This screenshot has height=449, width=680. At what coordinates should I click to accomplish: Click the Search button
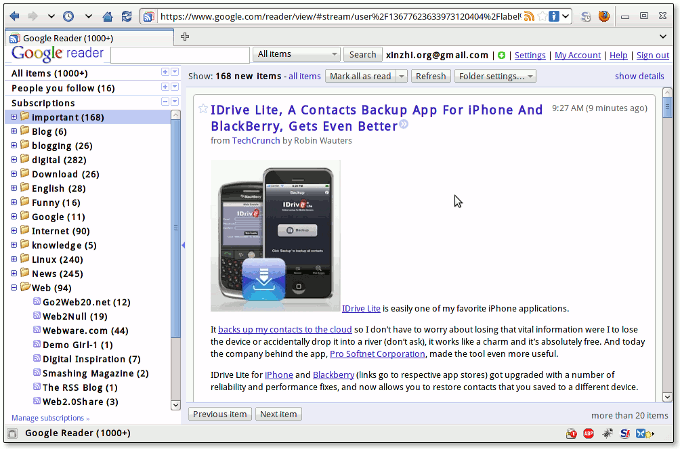363,55
